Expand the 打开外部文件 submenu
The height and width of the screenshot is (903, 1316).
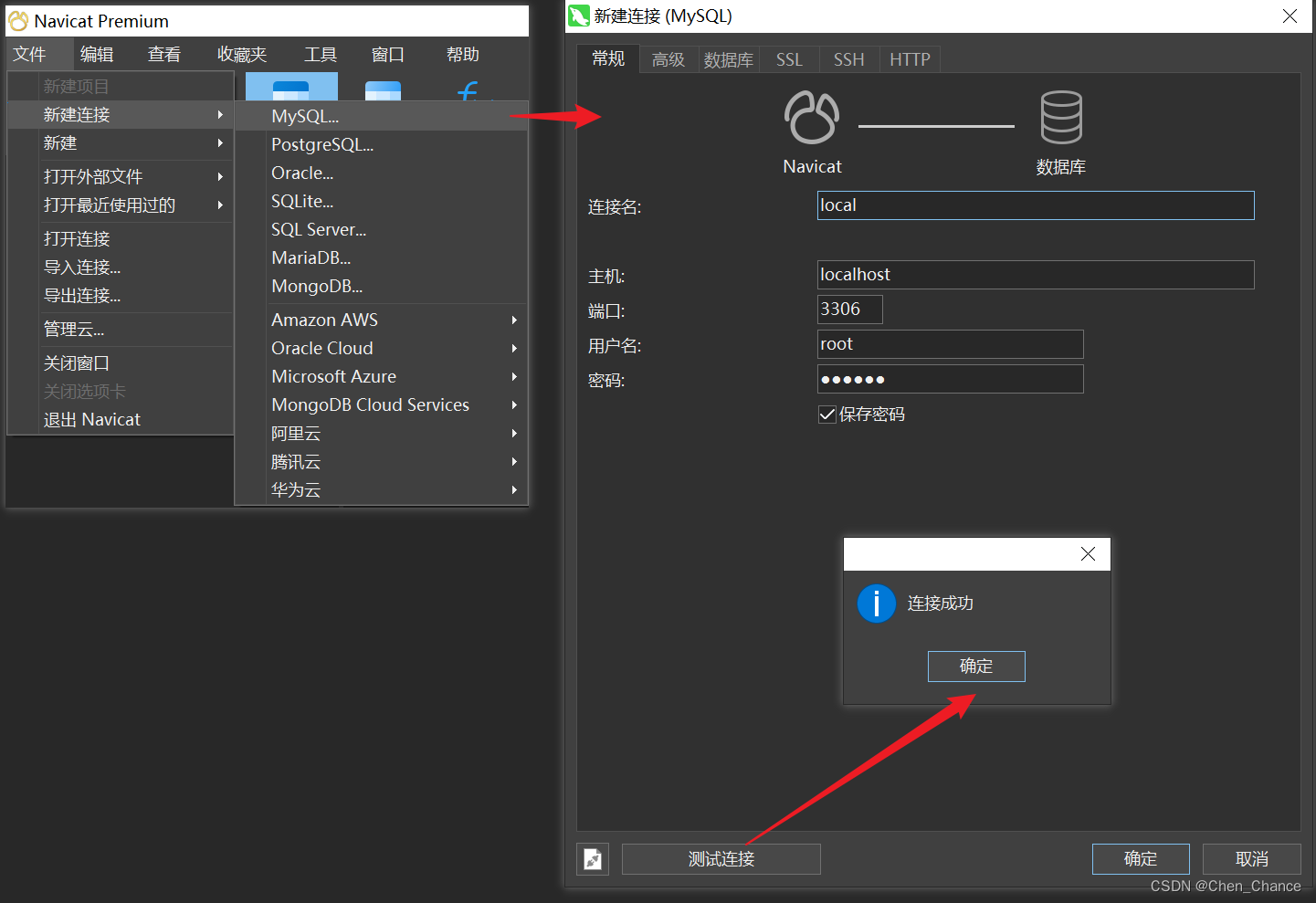click(220, 177)
